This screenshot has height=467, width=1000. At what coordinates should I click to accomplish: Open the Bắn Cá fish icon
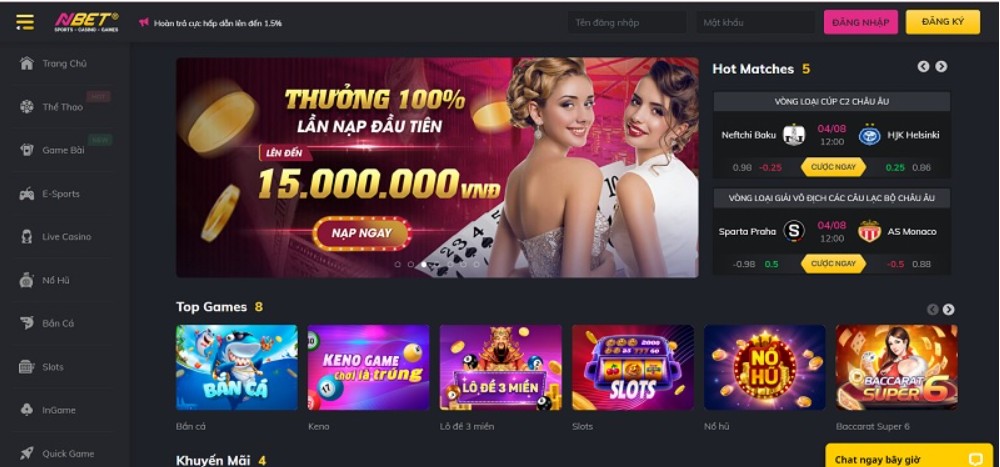pyautogui.click(x=26, y=323)
